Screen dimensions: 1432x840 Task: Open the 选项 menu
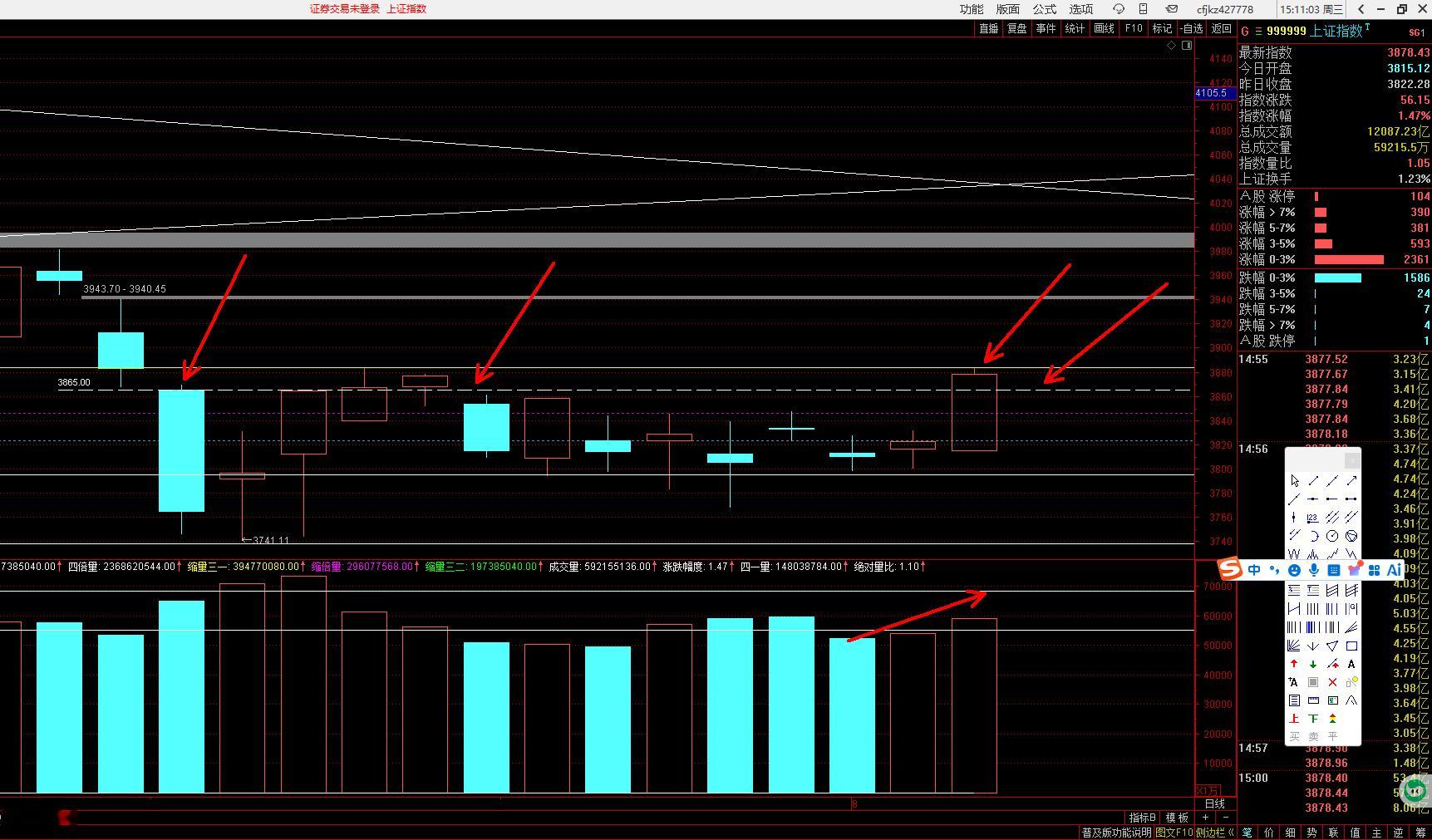(x=1080, y=9)
